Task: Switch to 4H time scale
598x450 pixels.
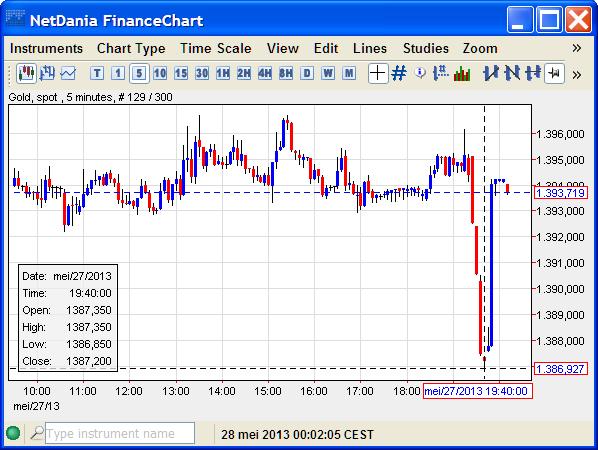Action: [265, 73]
